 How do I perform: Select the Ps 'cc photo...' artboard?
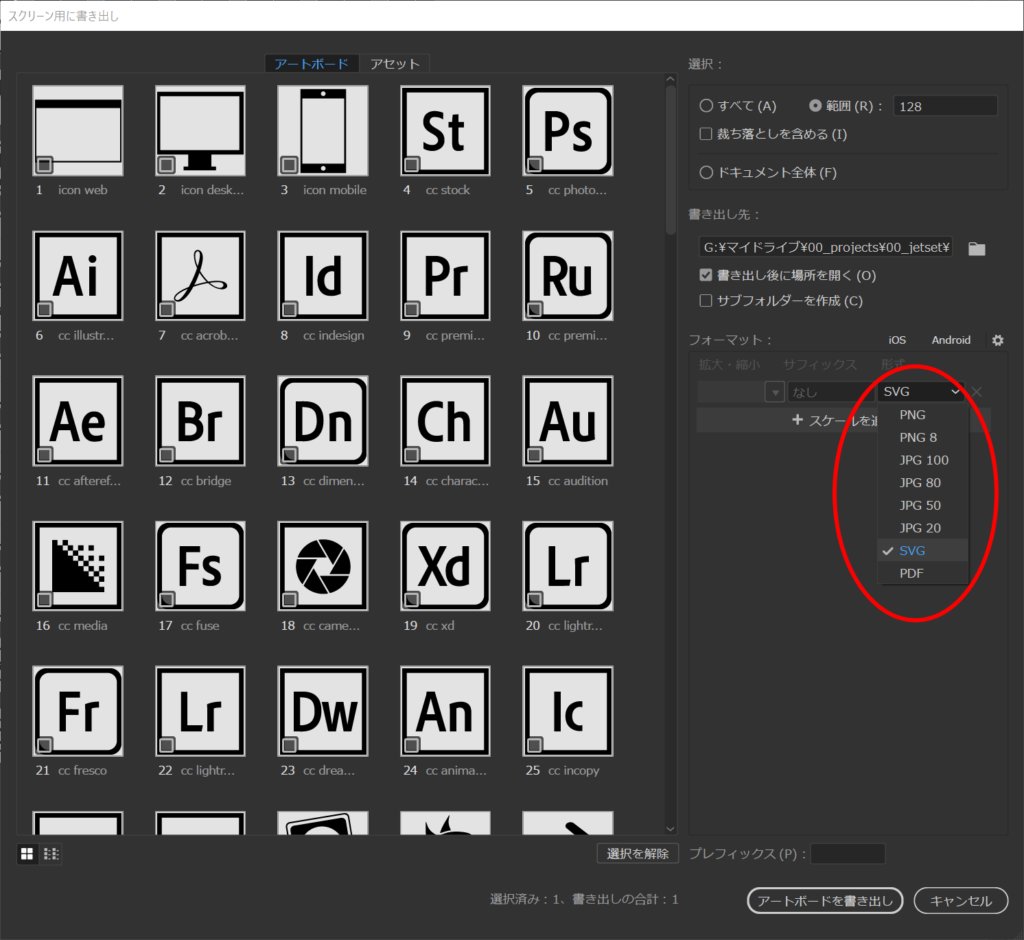568,131
